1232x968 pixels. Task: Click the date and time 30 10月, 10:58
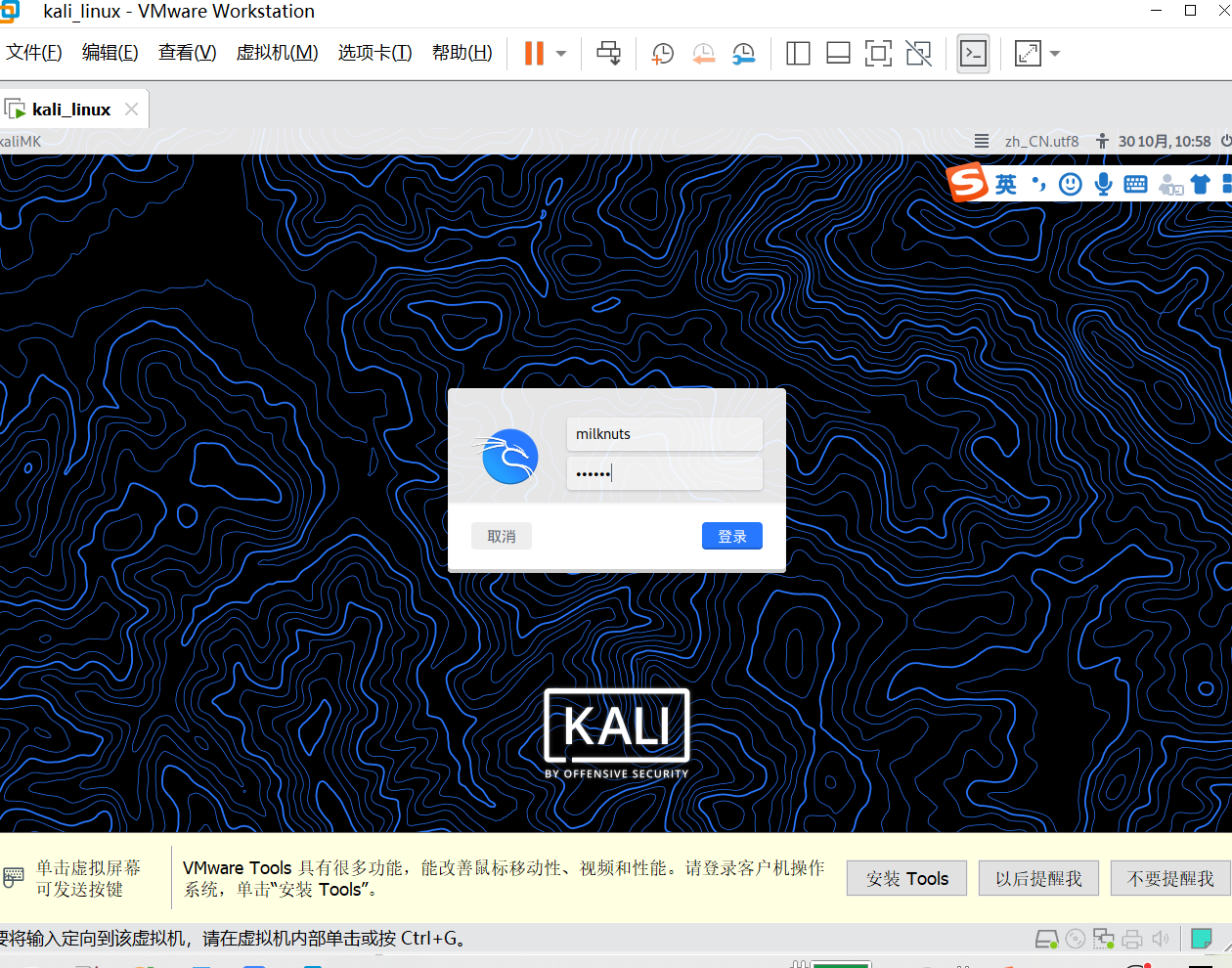coord(1165,141)
